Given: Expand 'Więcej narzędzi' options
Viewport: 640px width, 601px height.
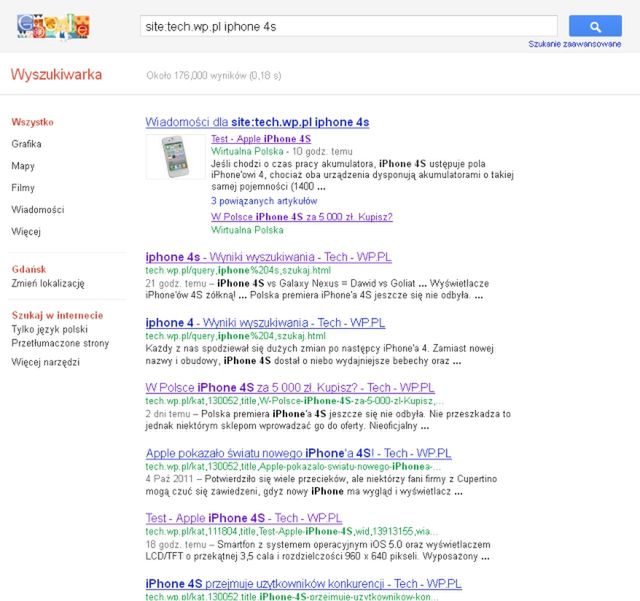Looking at the screenshot, I should pyautogui.click(x=46, y=362).
